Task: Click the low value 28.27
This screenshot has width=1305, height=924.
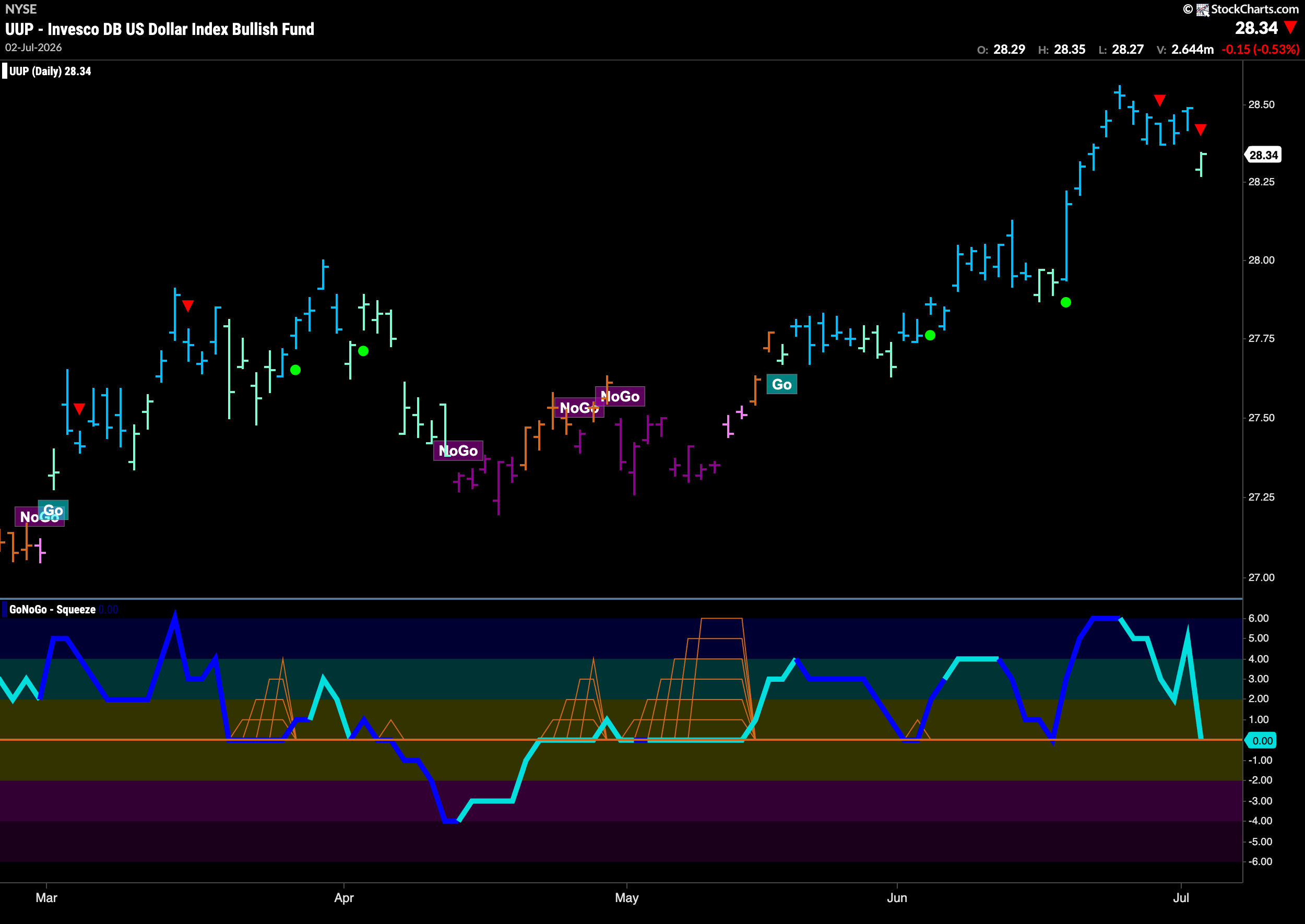Action: coord(1128,50)
